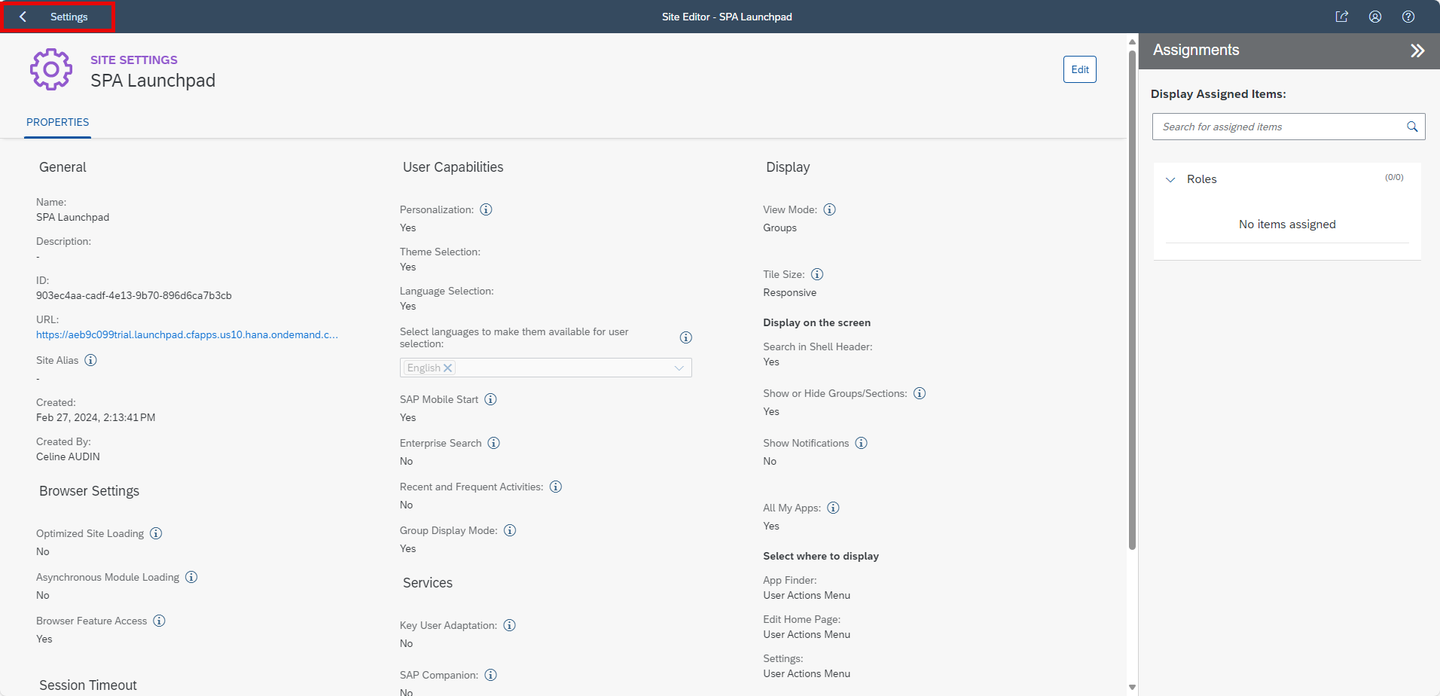
Task: Click the '(0/0)' Roles counter
Action: (x=1394, y=177)
